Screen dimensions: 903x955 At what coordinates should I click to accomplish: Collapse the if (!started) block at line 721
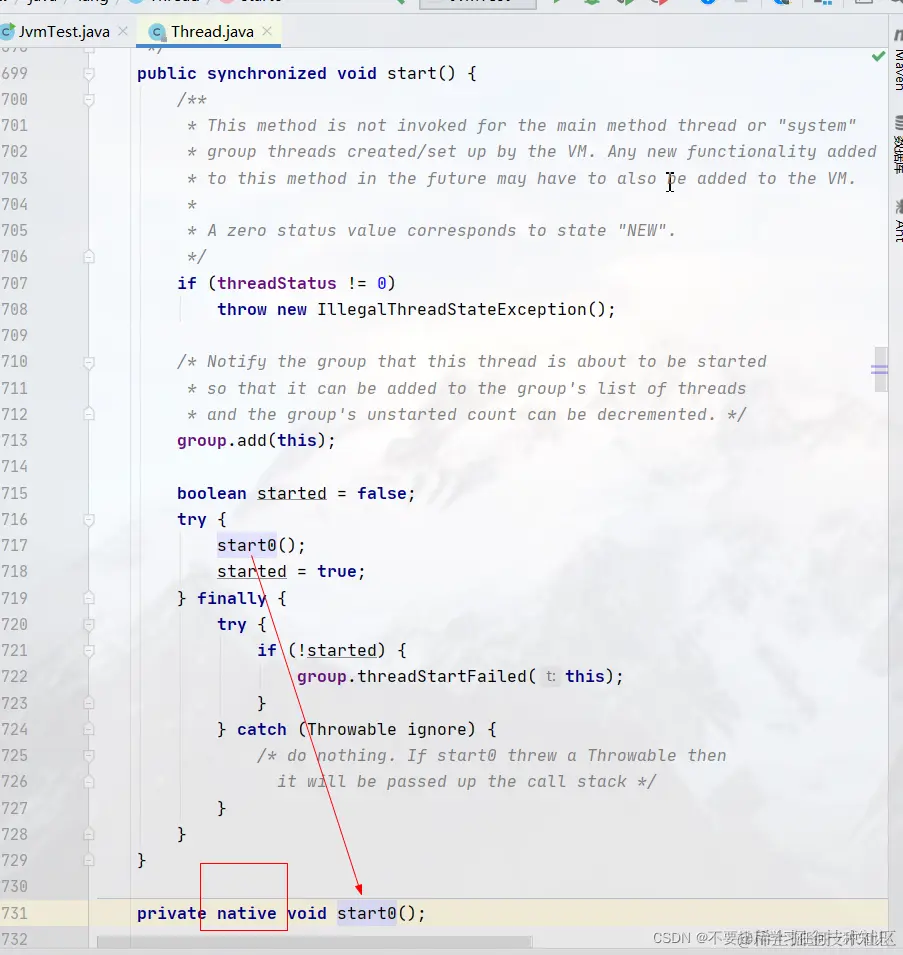tap(89, 650)
